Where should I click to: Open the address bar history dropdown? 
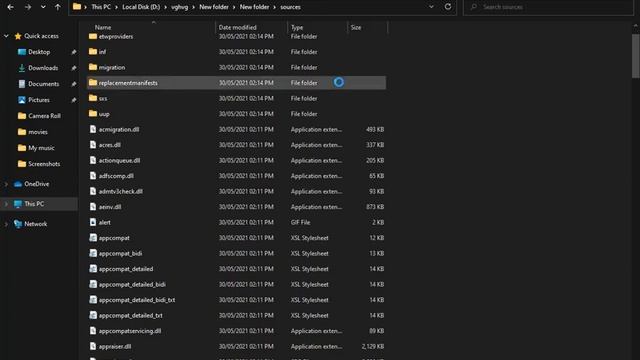(431, 7)
